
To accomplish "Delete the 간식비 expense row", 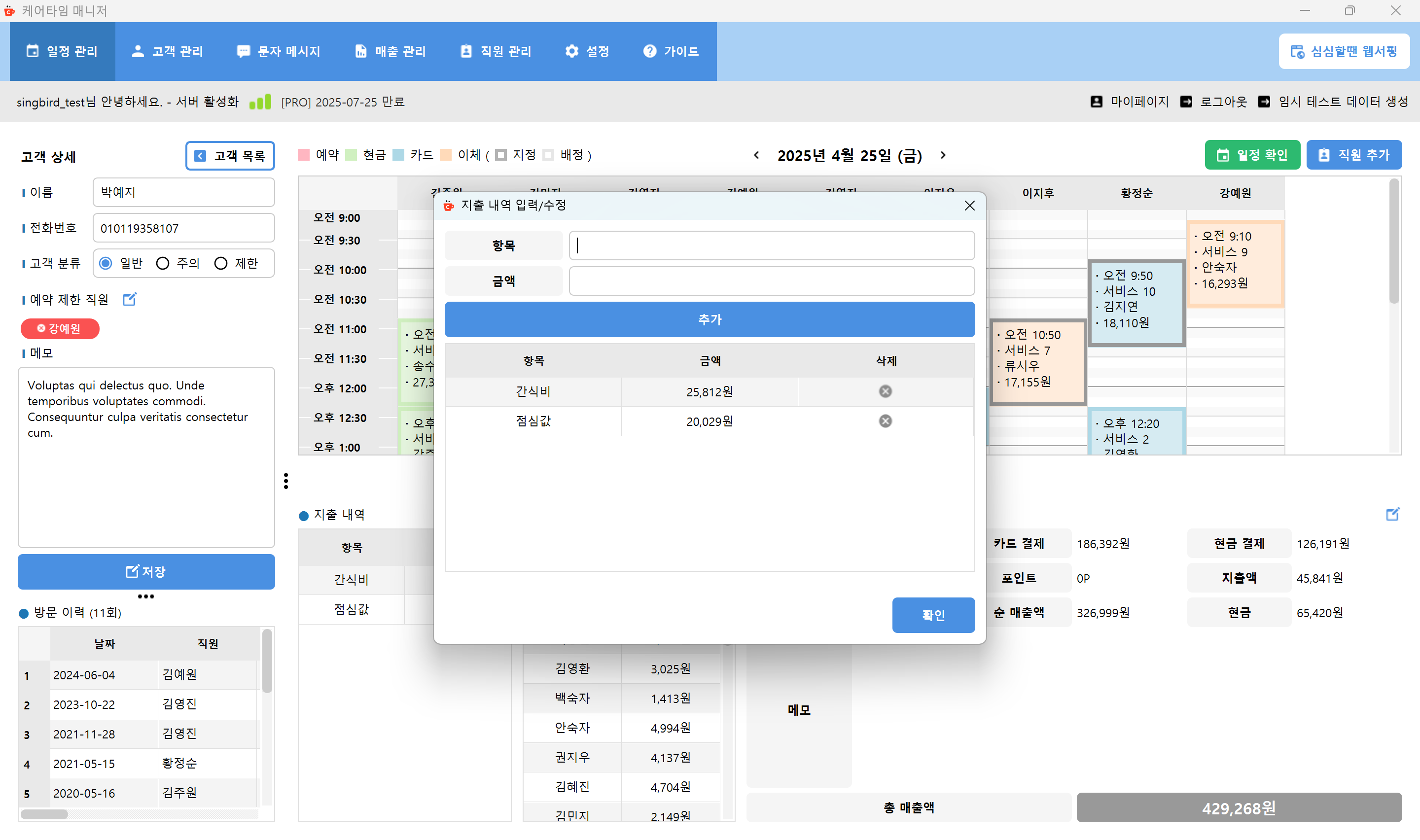I will (885, 391).
